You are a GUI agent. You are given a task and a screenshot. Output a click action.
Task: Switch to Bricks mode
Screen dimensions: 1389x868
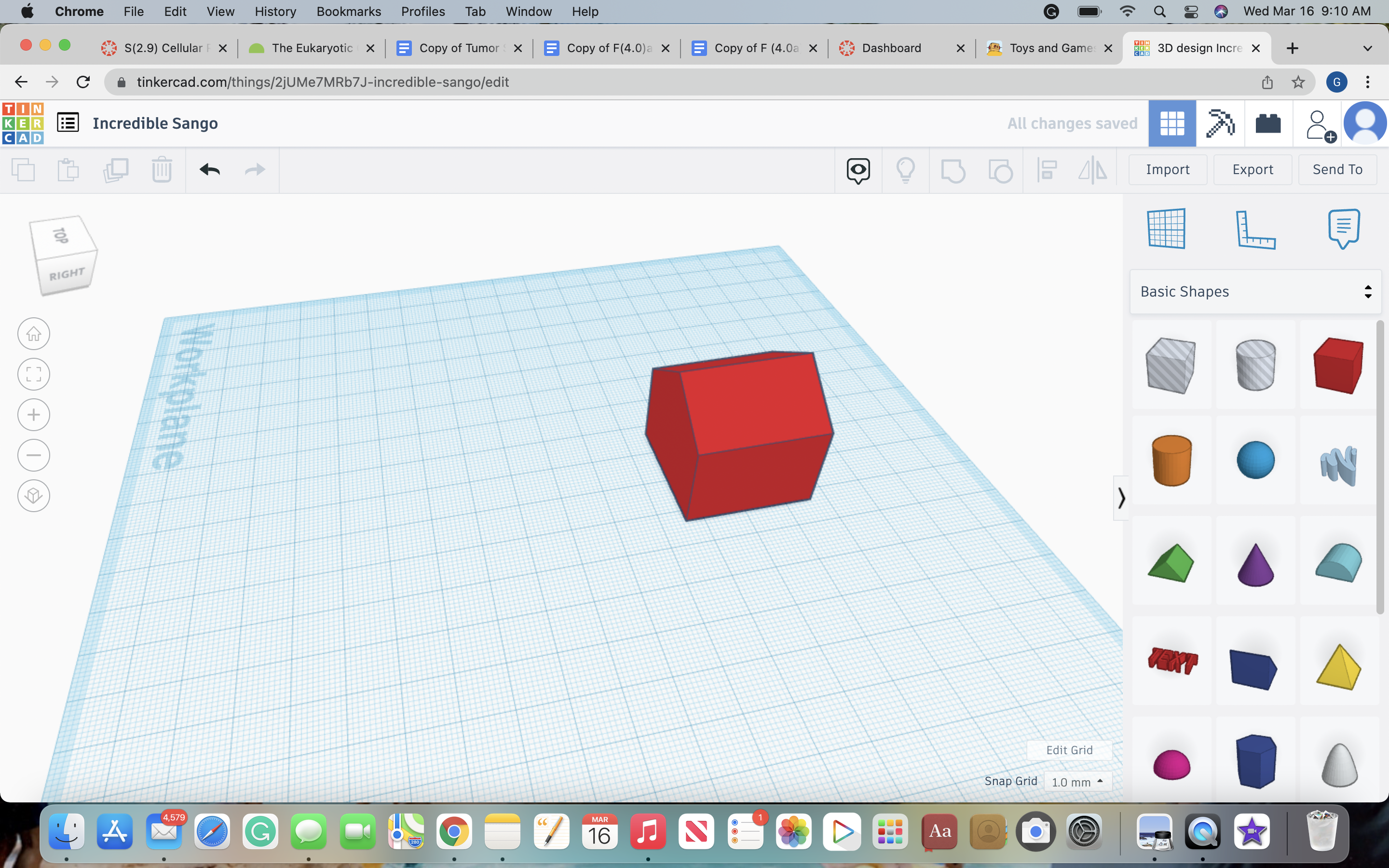click(x=1268, y=123)
